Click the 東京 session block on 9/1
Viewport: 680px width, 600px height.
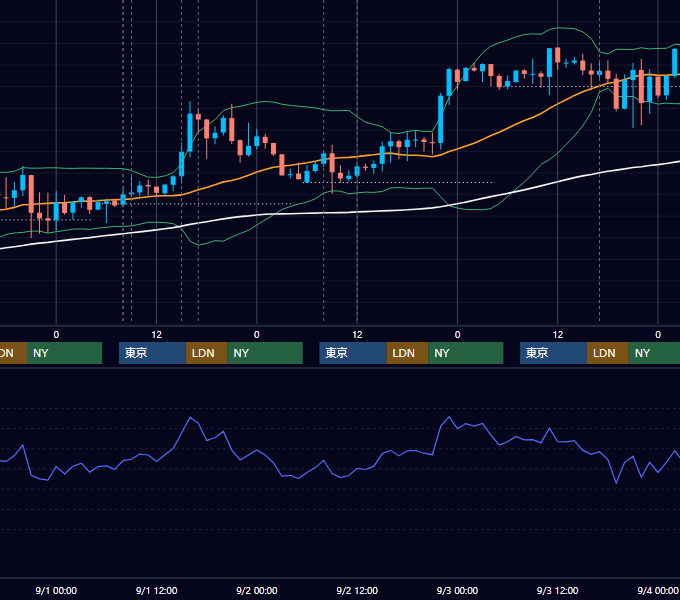click(152, 353)
